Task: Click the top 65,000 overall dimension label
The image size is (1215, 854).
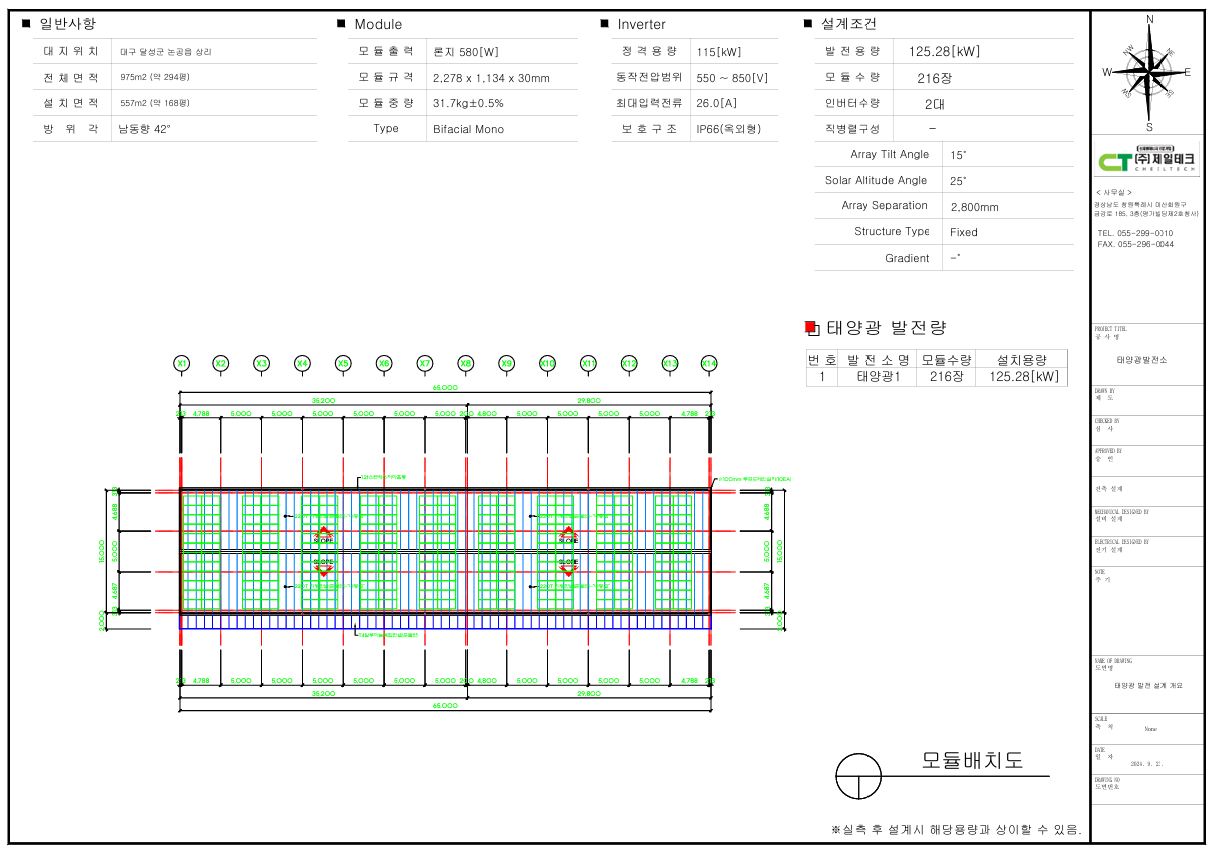Action: [x=445, y=387]
